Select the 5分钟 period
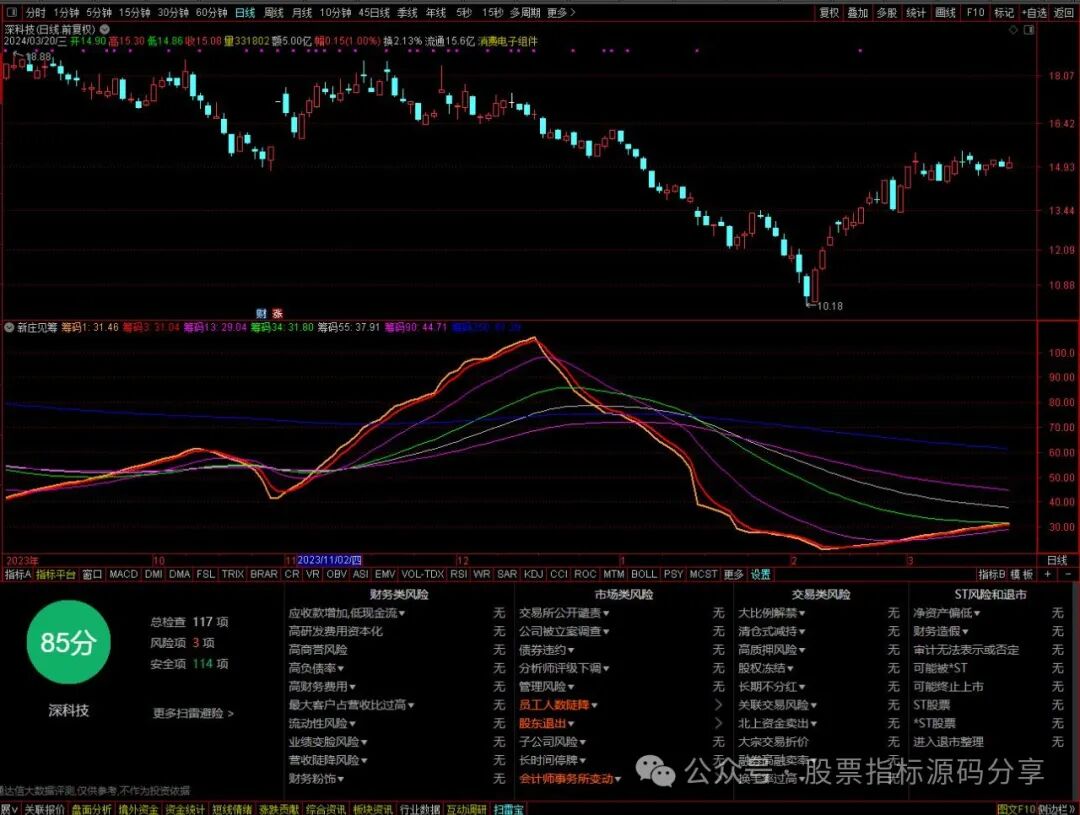Screen dimensions: 1080x815 click(x=99, y=12)
